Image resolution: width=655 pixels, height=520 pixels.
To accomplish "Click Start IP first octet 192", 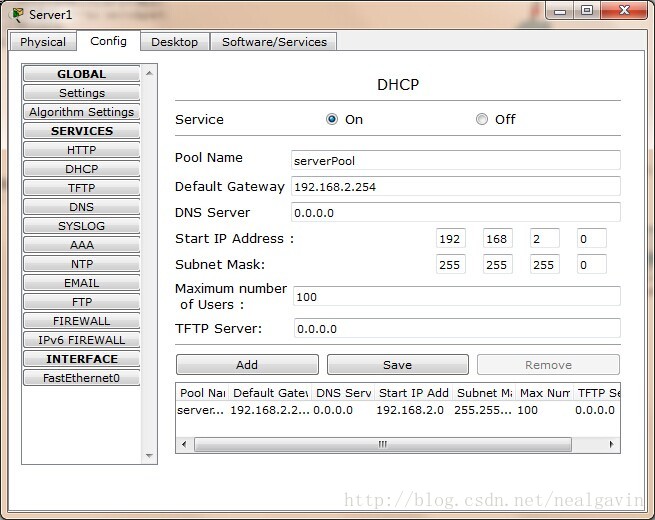I will 450,238.
